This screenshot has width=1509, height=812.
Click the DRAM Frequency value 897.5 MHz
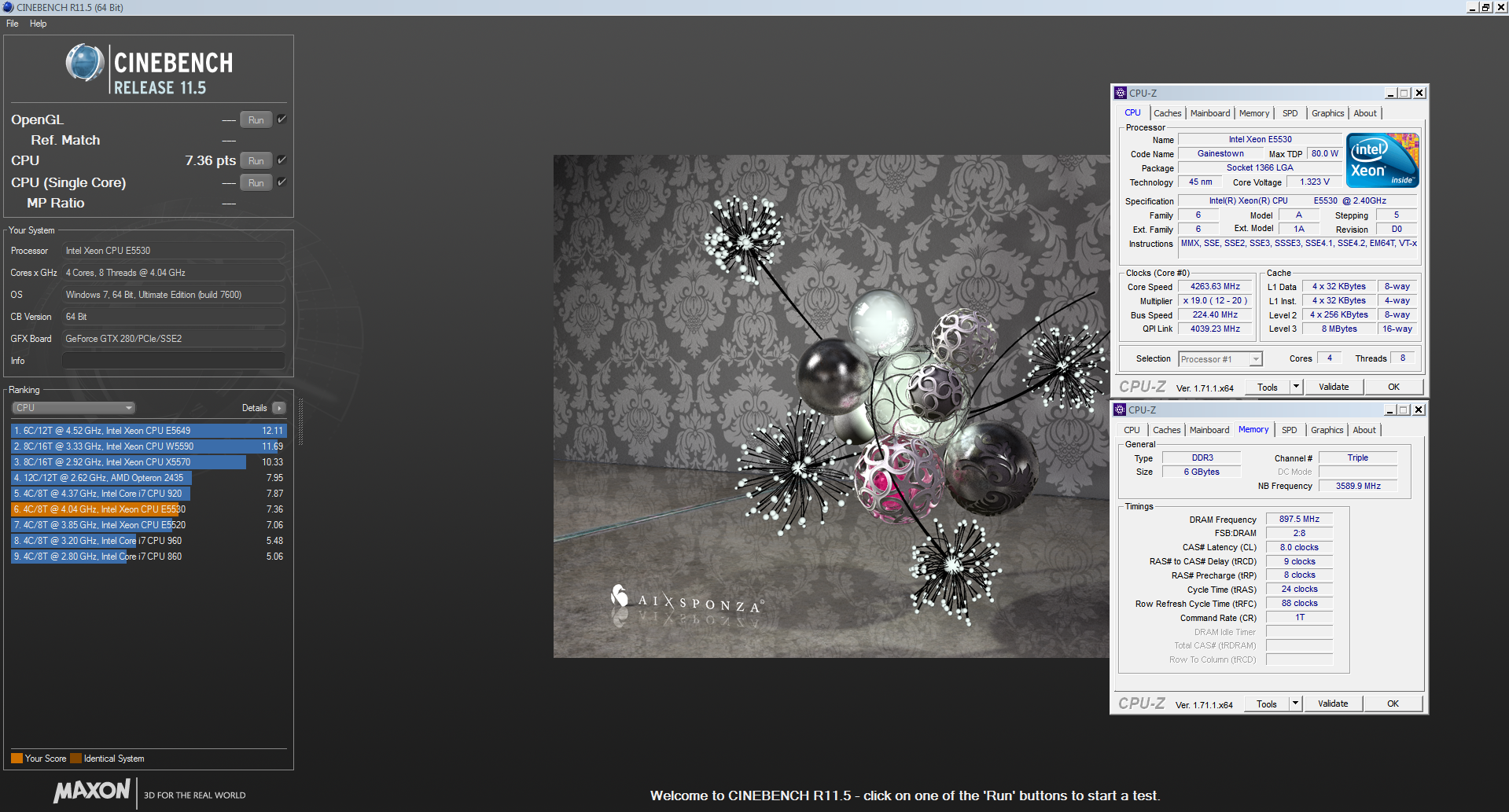click(x=1299, y=520)
